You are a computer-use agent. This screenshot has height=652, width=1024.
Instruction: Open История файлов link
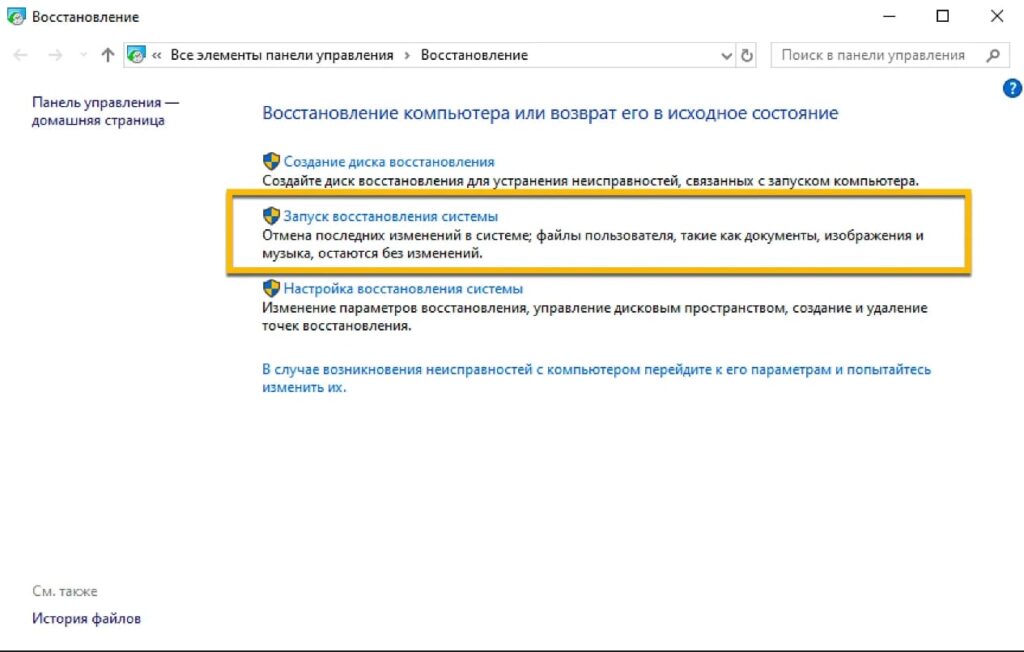(x=86, y=618)
